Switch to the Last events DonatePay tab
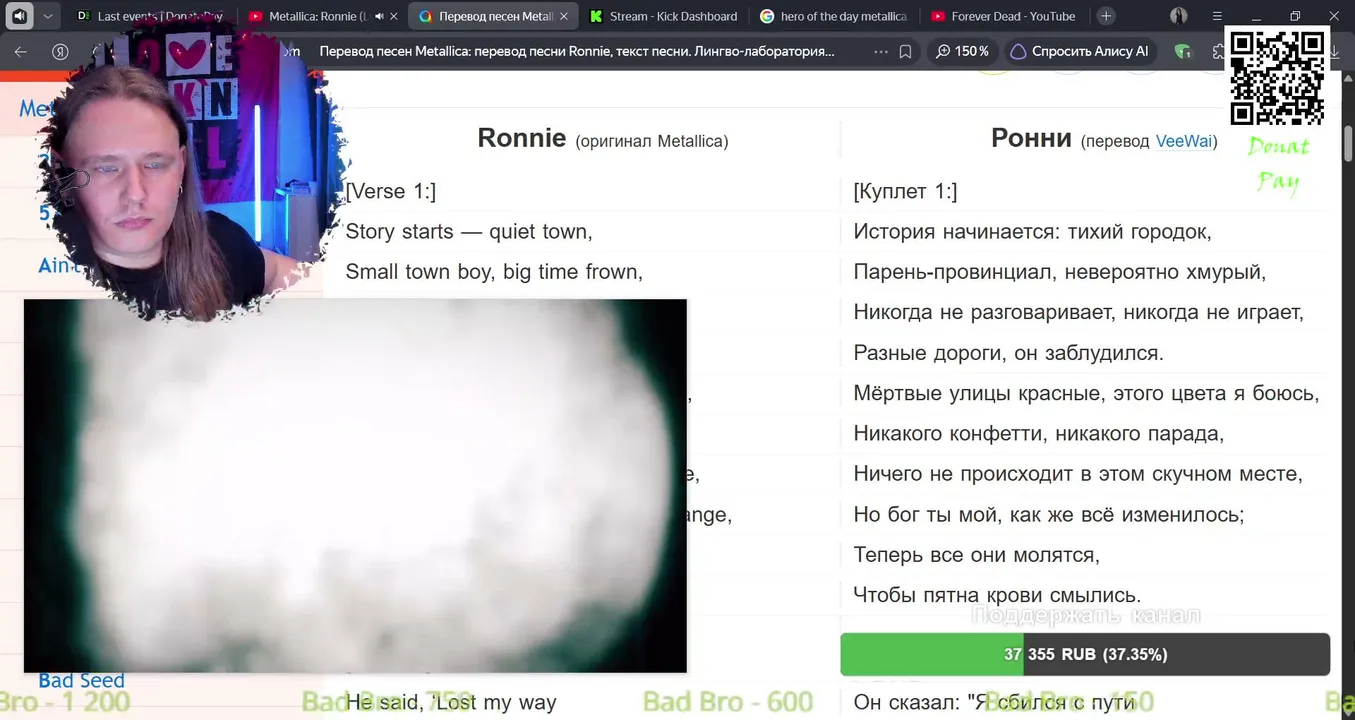1355x720 pixels. [x=150, y=16]
